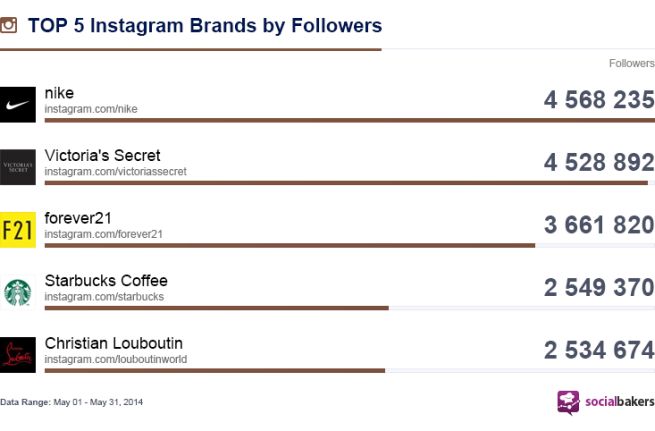Click the socialbakers brand text
Screen dimensions: 655x431
click(x=616, y=402)
